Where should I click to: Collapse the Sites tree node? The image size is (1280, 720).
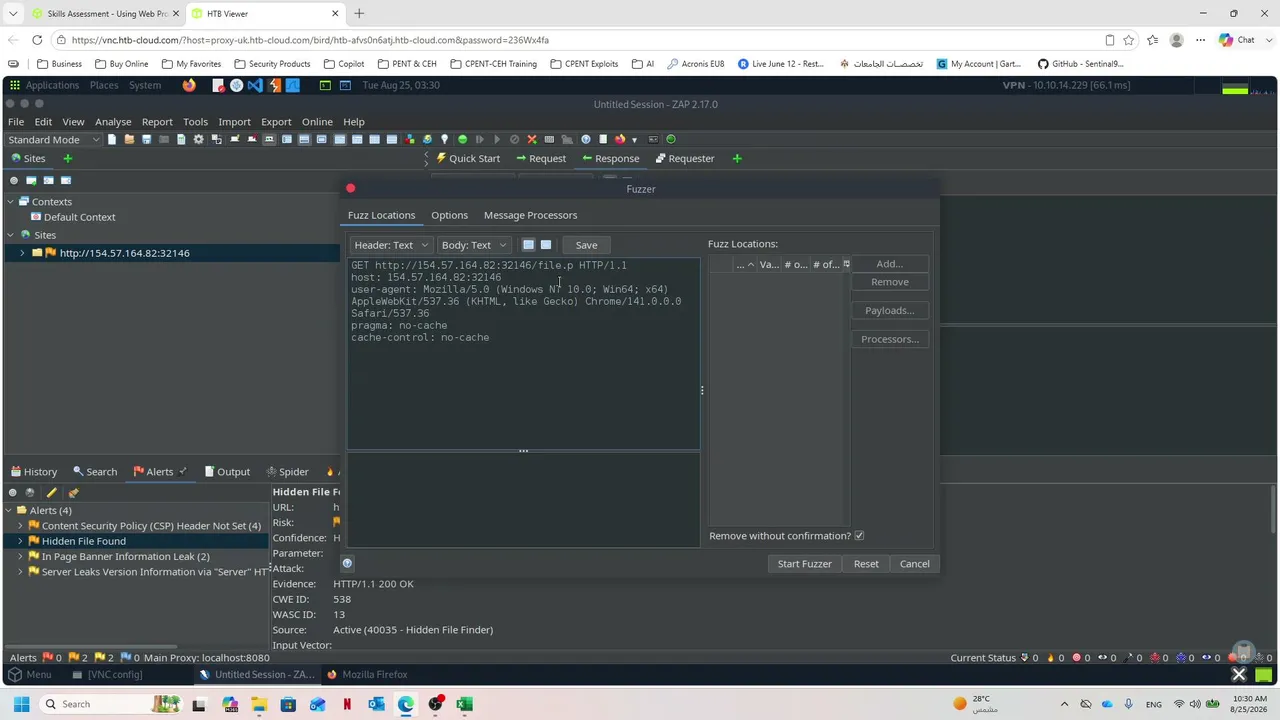pyautogui.click(x=10, y=235)
